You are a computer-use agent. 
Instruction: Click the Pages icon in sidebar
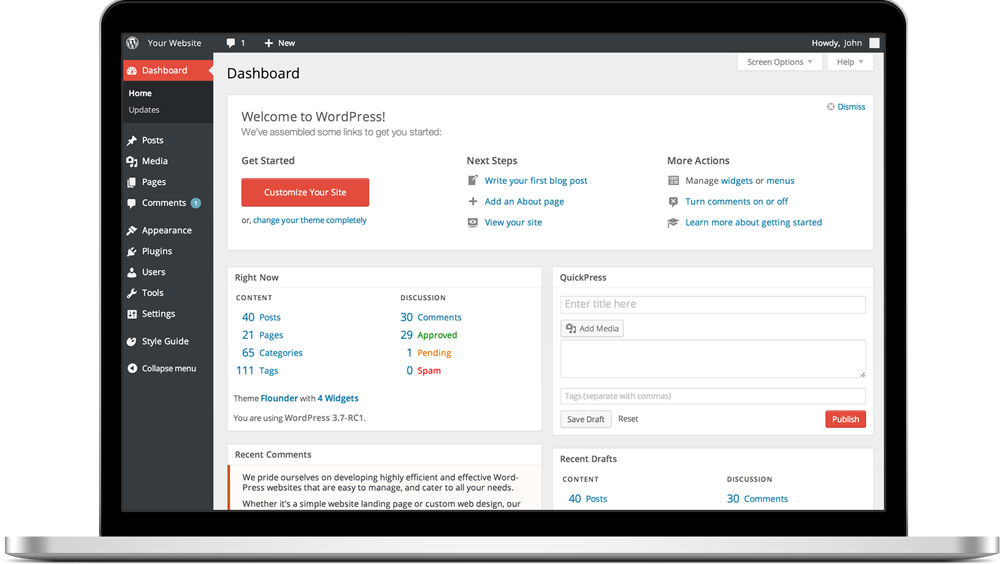pos(132,182)
